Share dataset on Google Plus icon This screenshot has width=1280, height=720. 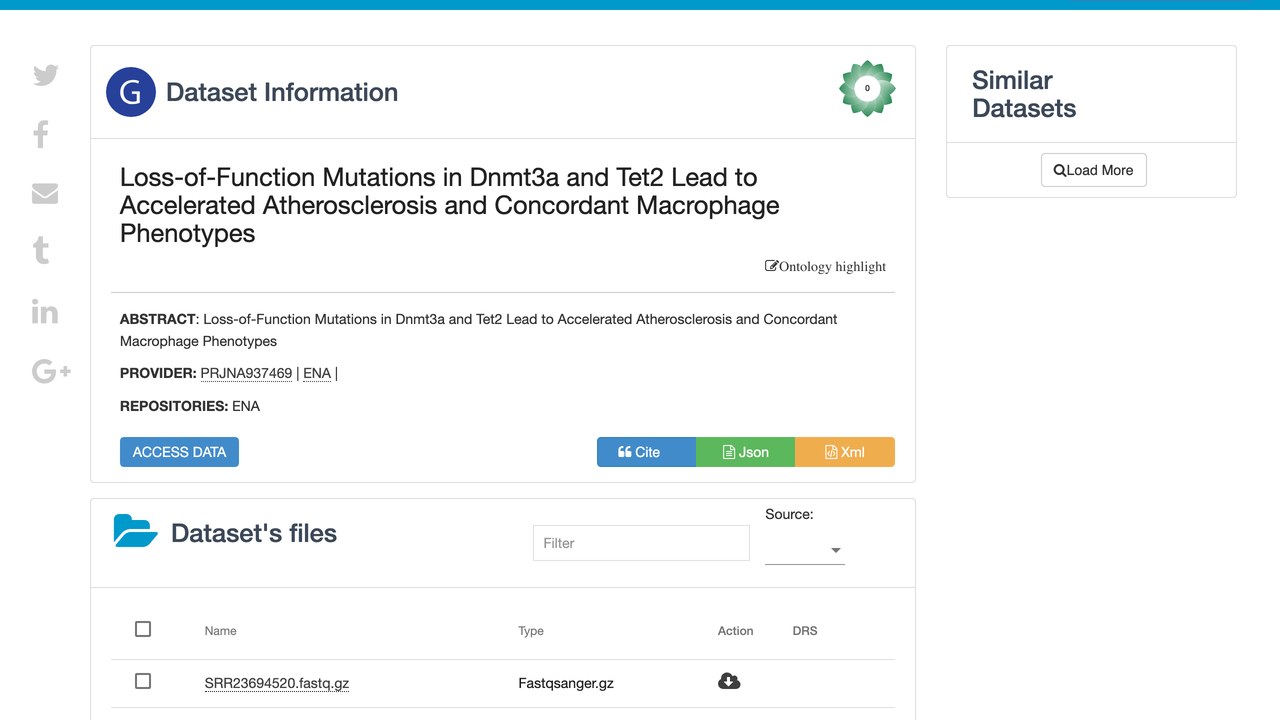pos(51,371)
